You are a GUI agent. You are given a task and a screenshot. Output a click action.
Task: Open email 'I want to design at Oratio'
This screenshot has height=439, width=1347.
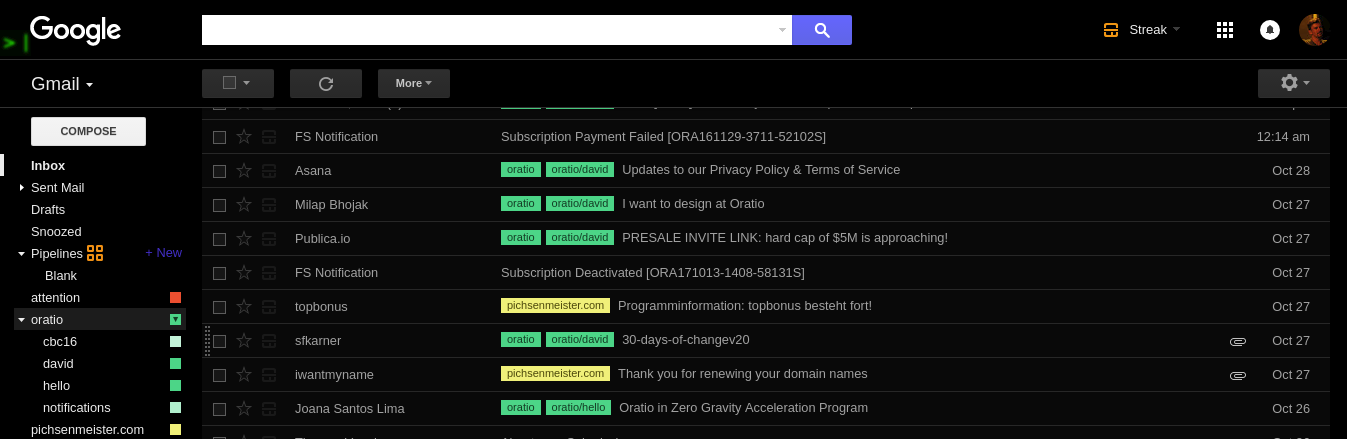pyautogui.click(x=693, y=204)
